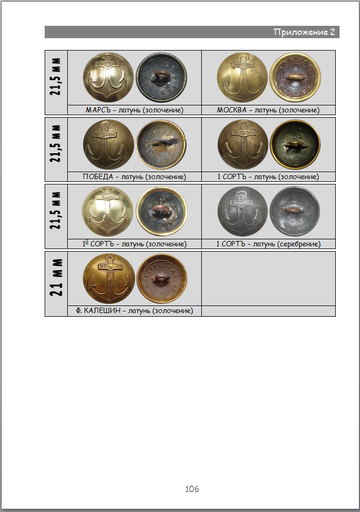Click the МАРСЪ button back side image
Viewport: 360px width, 512px height.
pyautogui.click(x=161, y=77)
